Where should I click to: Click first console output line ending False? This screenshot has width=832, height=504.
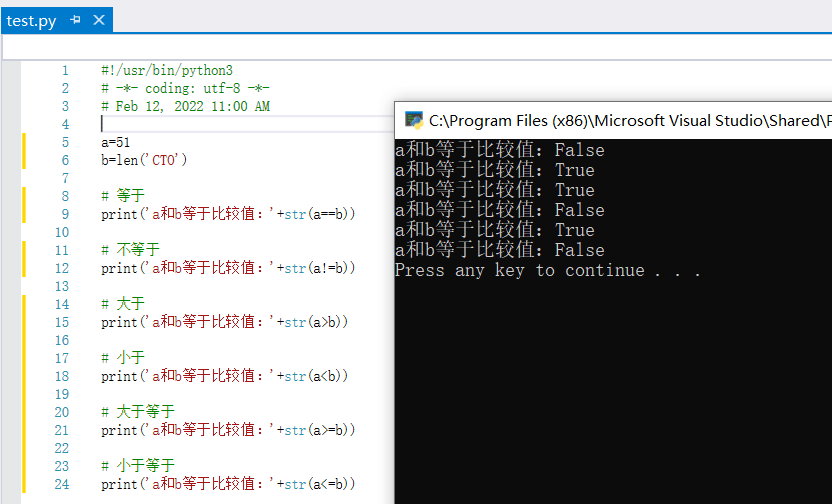pos(499,150)
